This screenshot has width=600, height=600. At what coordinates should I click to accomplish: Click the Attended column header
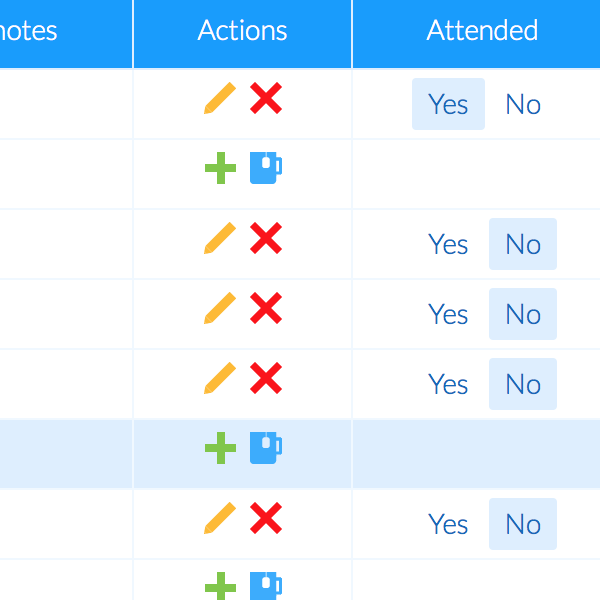tap(482, 30)
